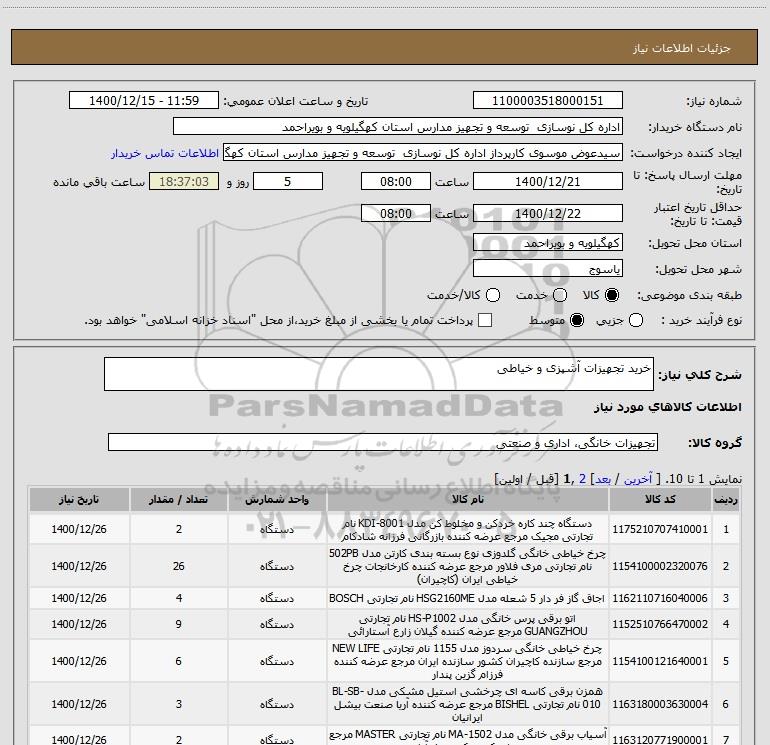Click the تعداد / مقدار column header
770x745 pixels.
click(179, 500)
